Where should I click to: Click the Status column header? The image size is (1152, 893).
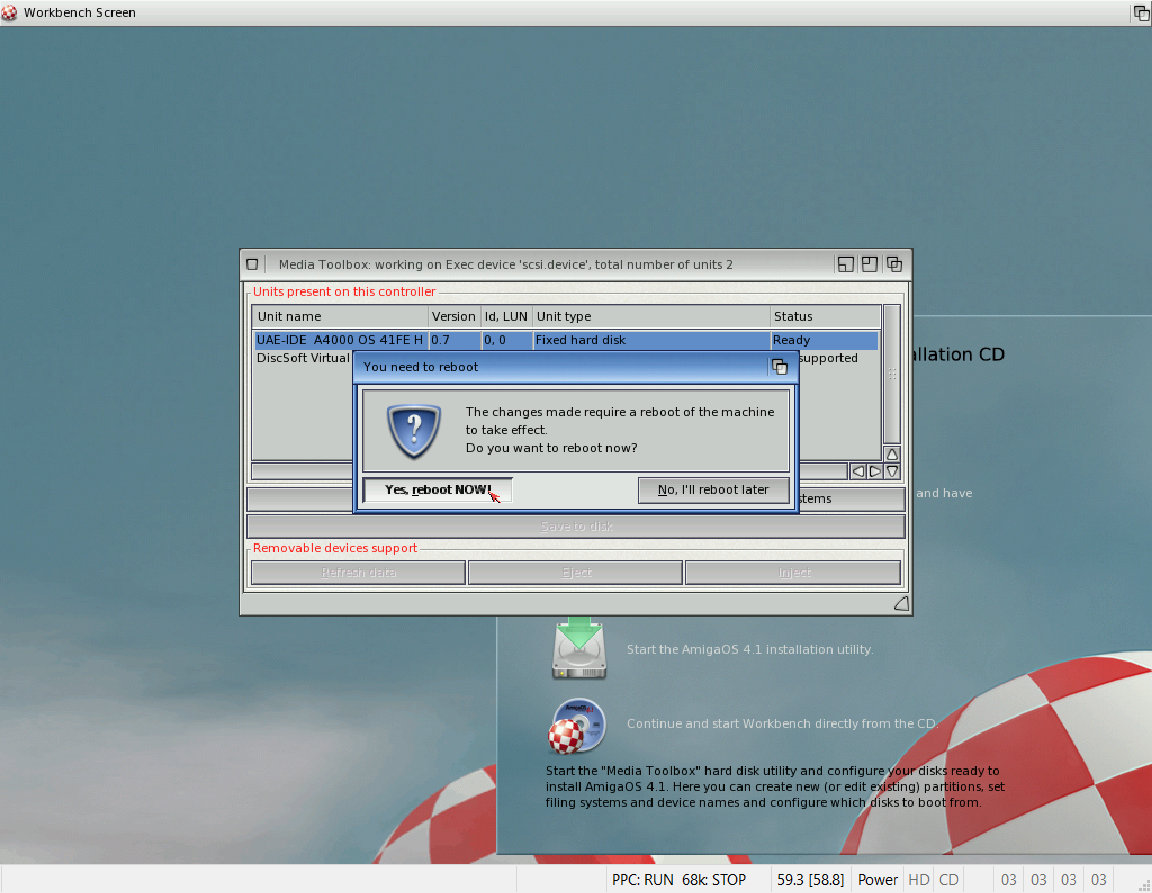click(x=825, y=317)
